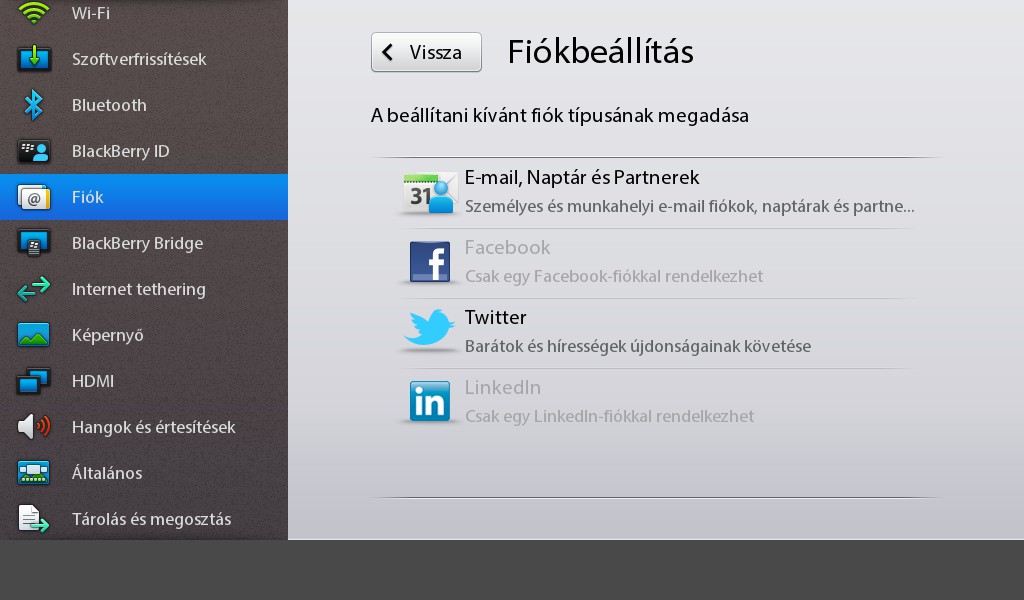The width and height of the screenshot is (1024, 600).
Task: Tap the Wi-Fi signal icon
Action: 33,12
